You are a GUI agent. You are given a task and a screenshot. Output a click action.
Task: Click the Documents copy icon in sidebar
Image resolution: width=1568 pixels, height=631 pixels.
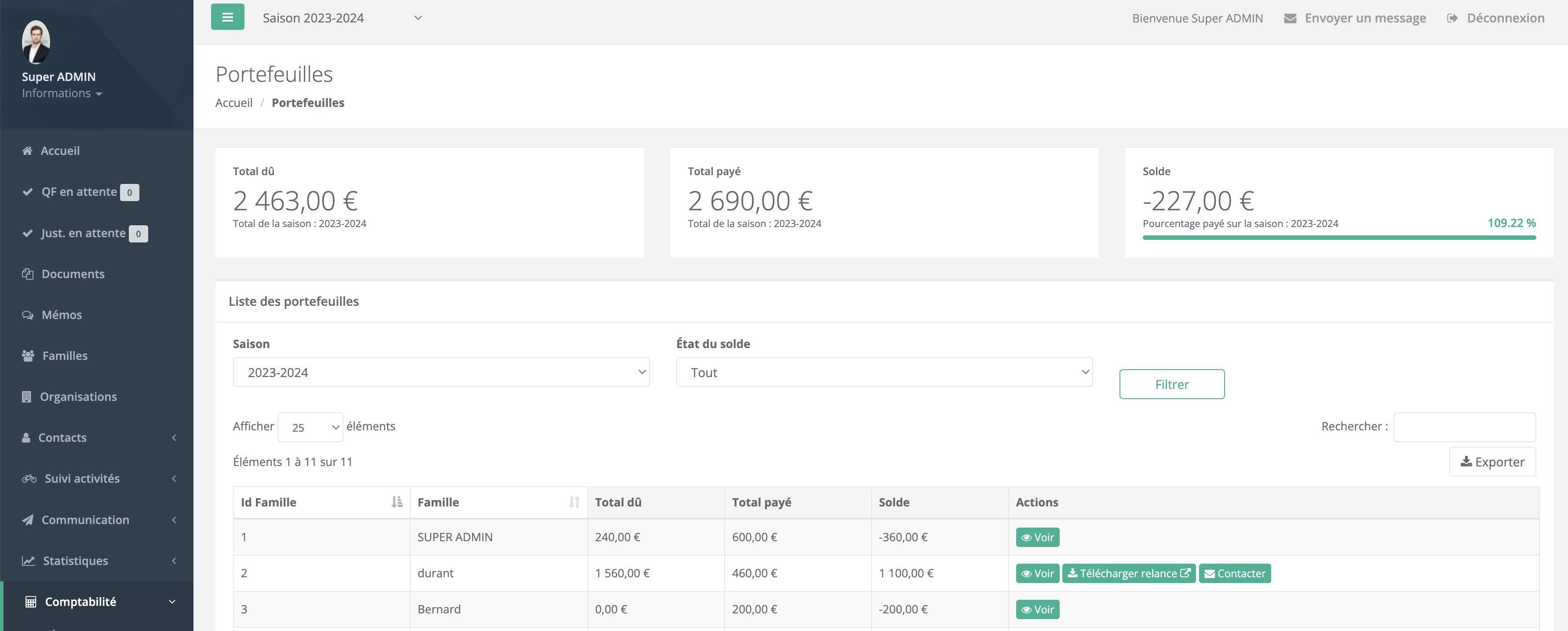(x=27, y=274)
